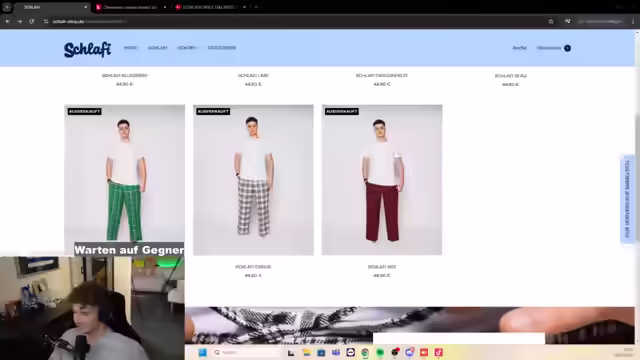Screen dimensions: 640x360
Task: Bookmark this page with the star icon
Action: [x=551, y=22]
